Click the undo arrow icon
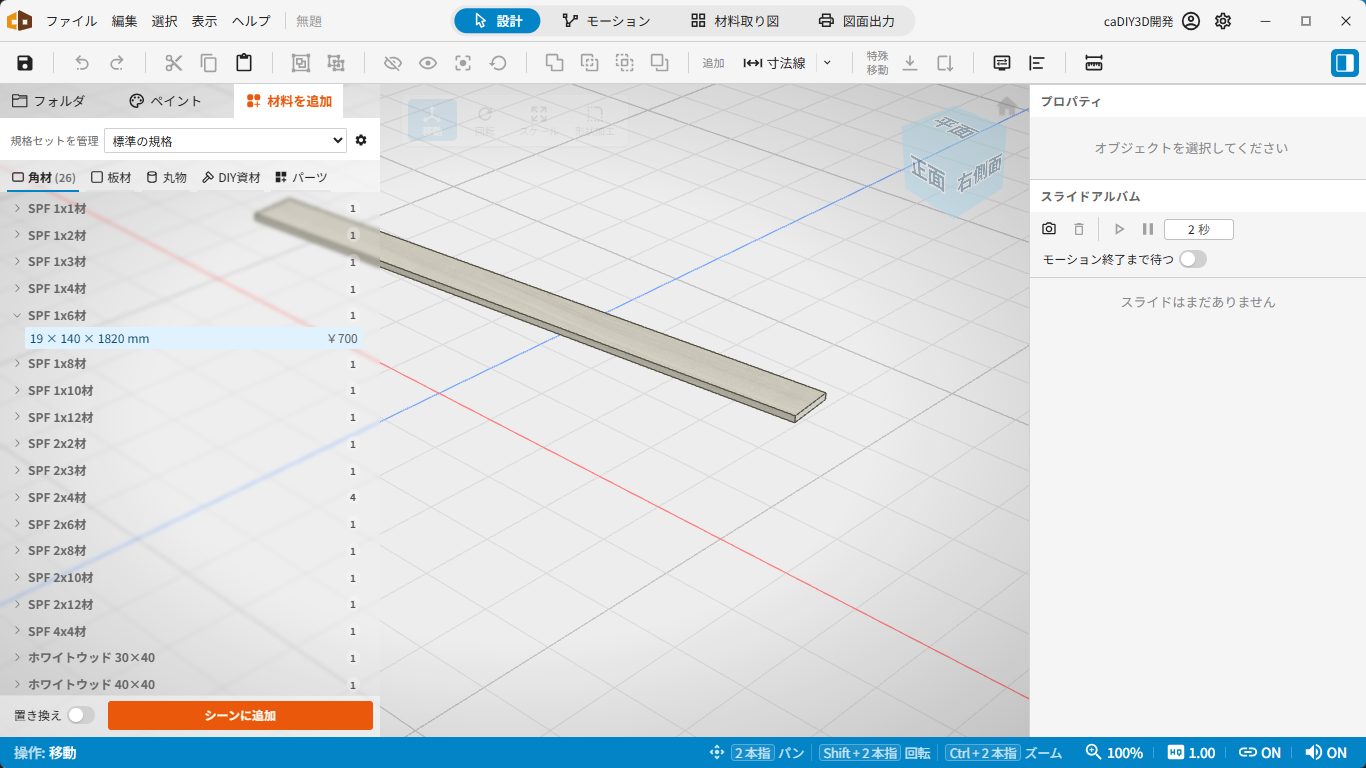Viewport: 1366px width, 768px height. (82, 63)
